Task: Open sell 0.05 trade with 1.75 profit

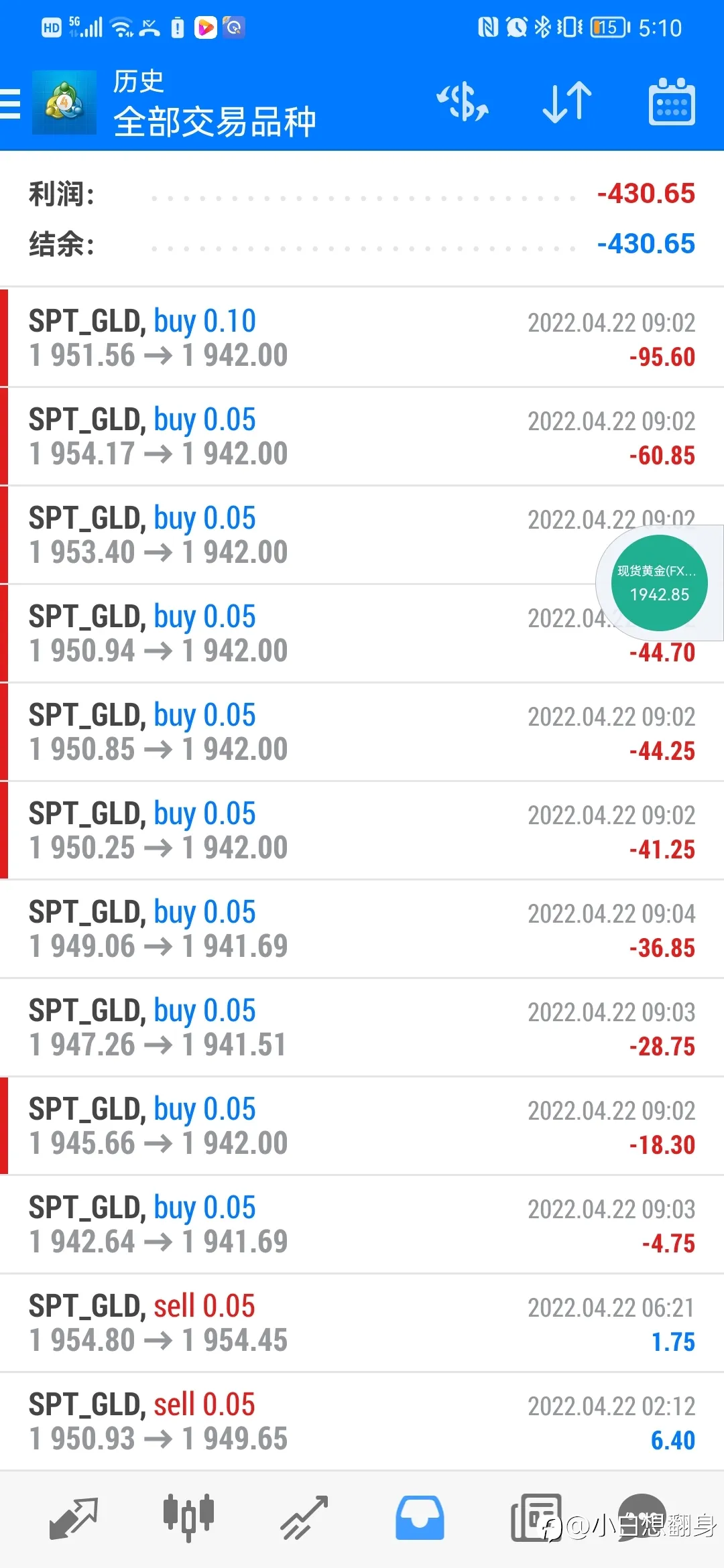Action: pos(362,1323)
